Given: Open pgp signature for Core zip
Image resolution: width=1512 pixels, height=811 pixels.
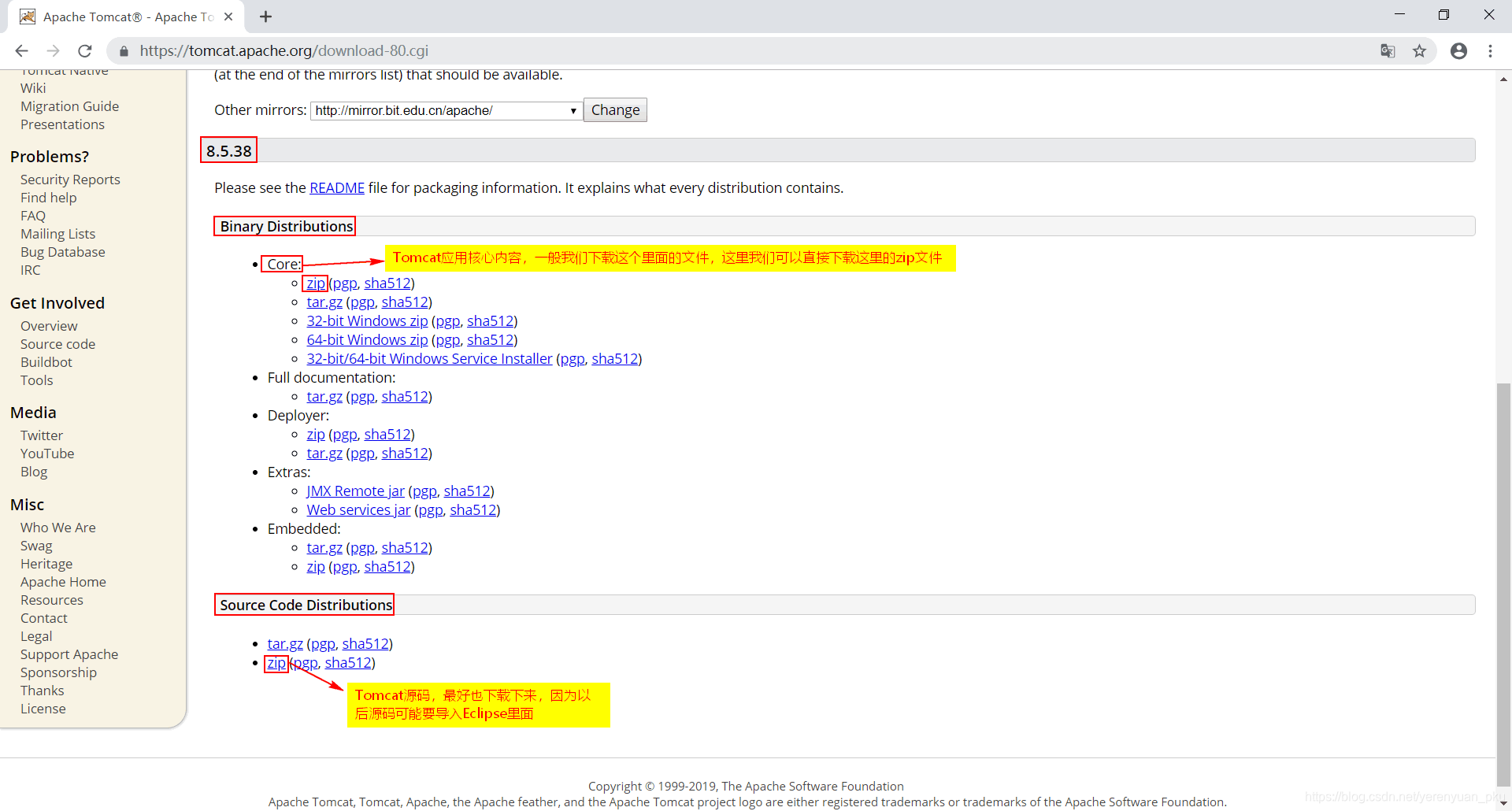Looking at the screenshot, I should (345, 283).
